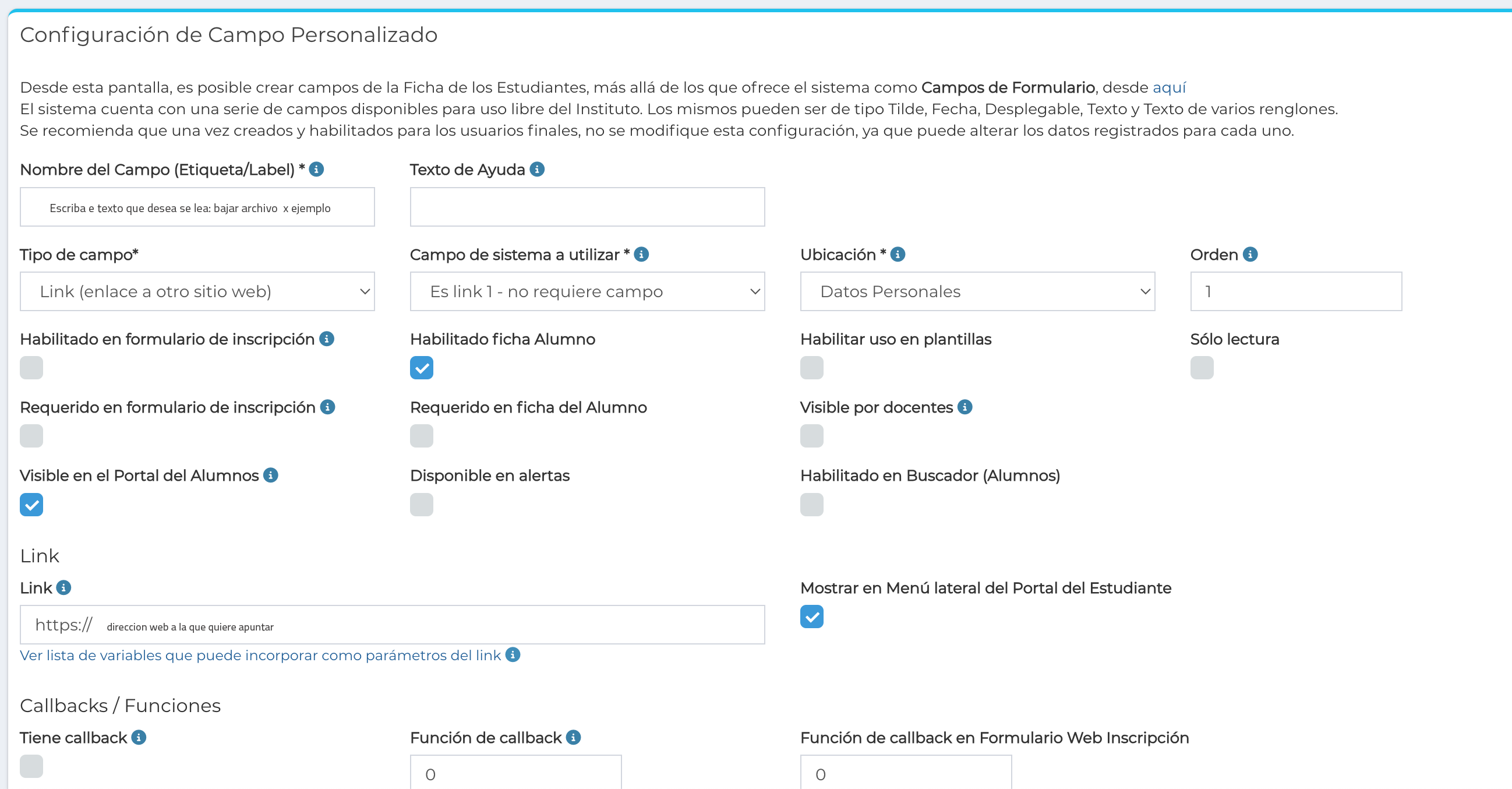Click the Ubicación info icon

tap(898, 254)
